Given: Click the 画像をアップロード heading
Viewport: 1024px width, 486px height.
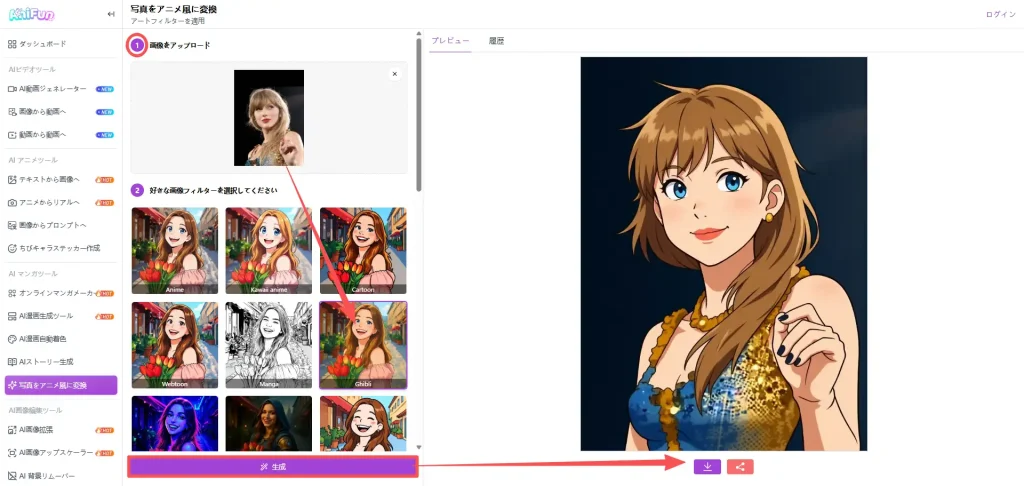Looking at the screenshot, I should pyautogui.click(x=180, y=46).
